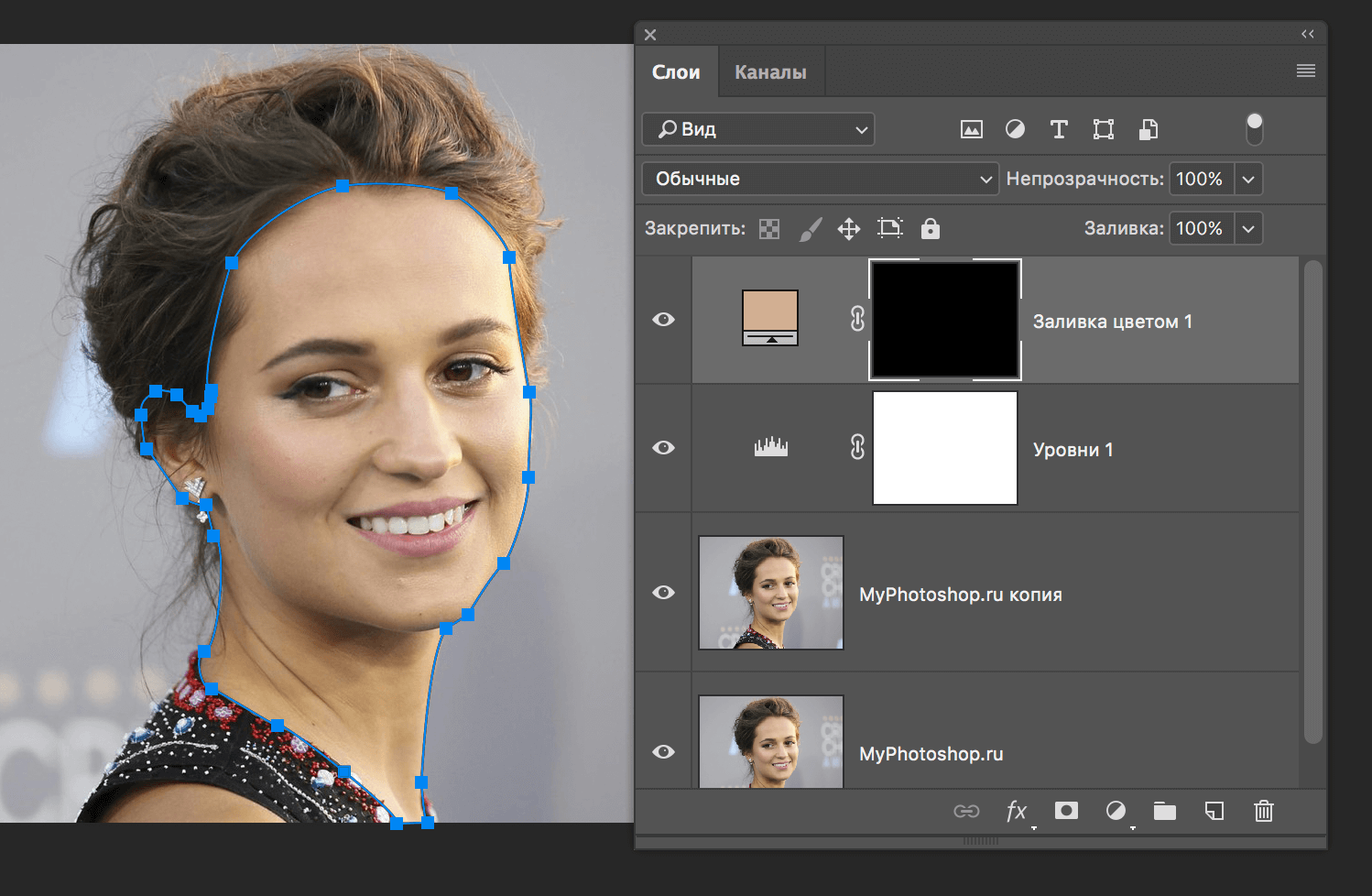
Task: Filter layers by smart objects icon
Action: tap(1149, 129)
